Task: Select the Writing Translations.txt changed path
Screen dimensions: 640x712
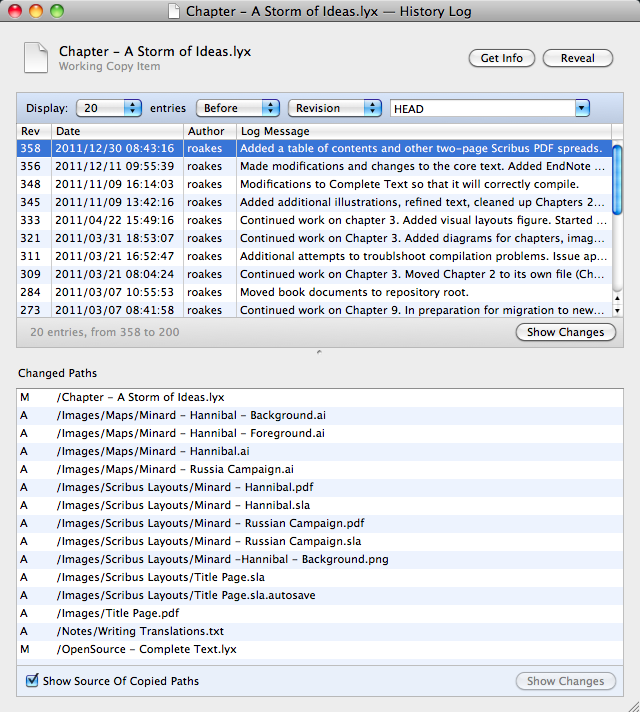Action: click(140, 631)
